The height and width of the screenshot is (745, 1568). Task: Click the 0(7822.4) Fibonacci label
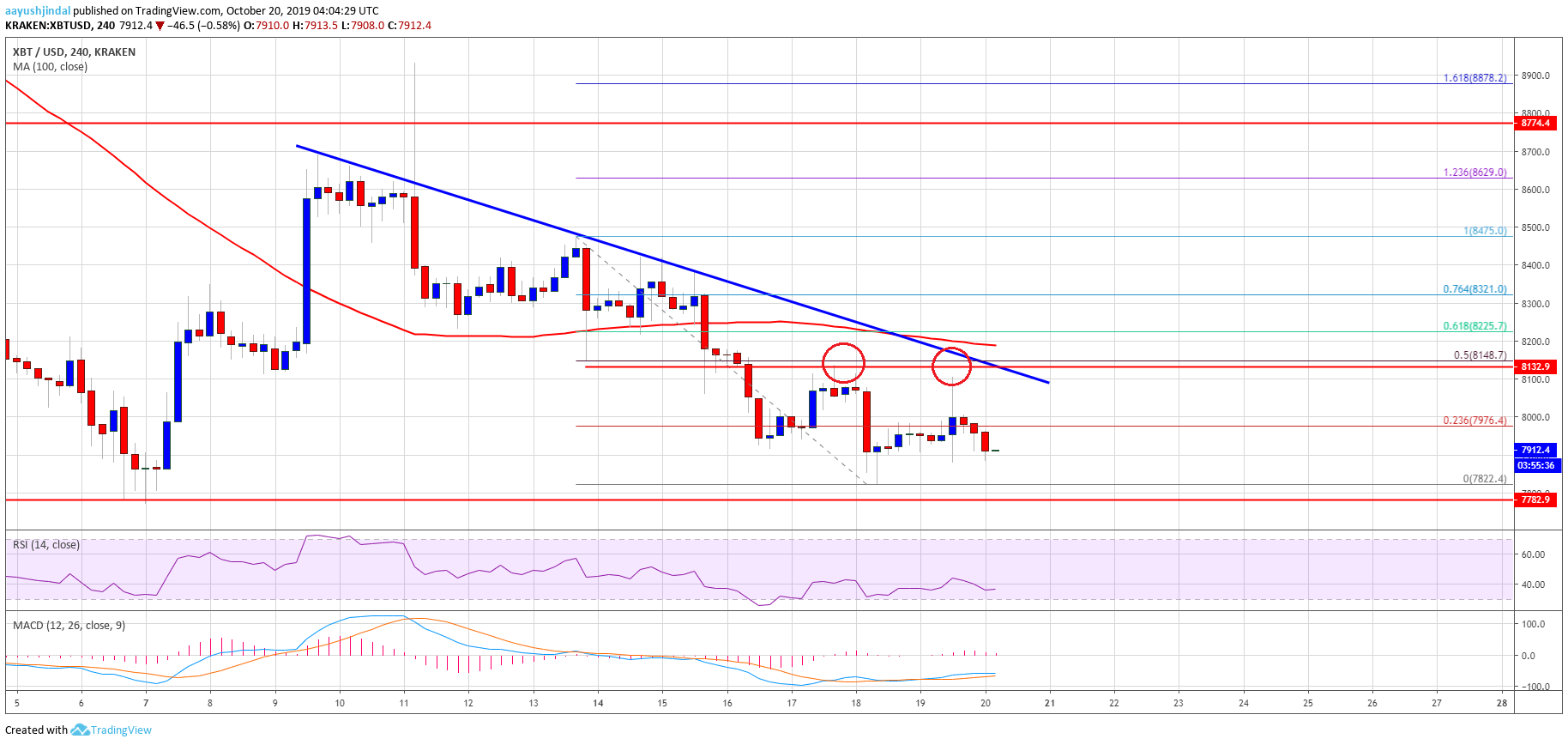click(x=1485, y=479)
